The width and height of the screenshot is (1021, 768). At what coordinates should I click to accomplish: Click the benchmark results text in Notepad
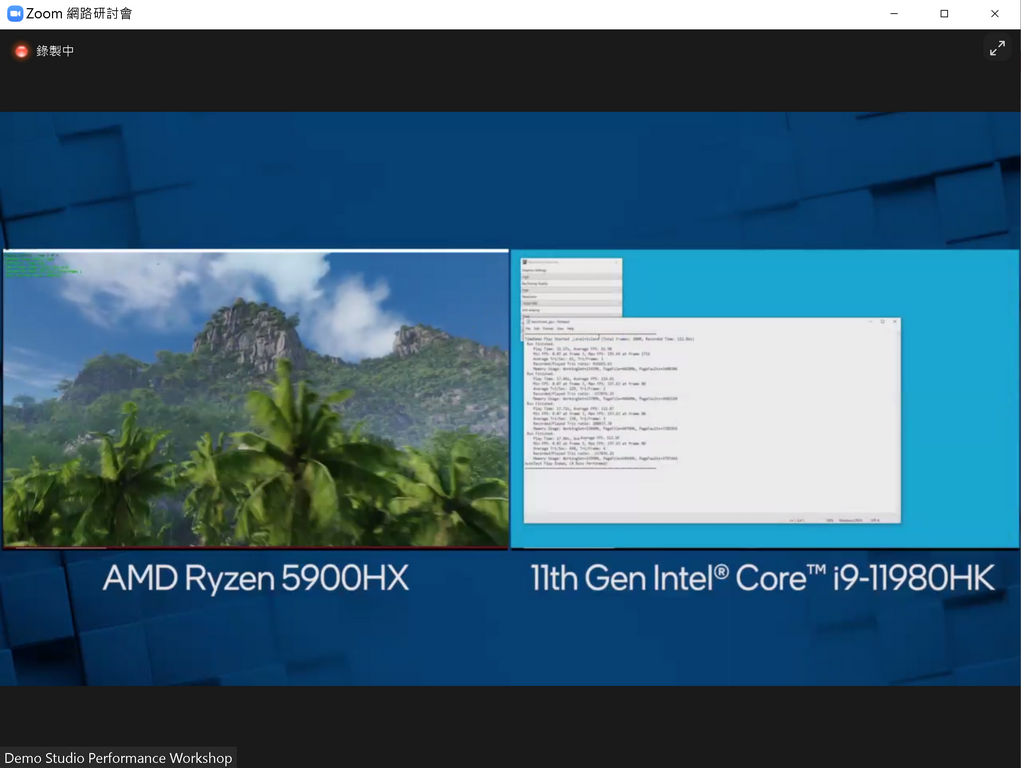[x=609, y=401]
